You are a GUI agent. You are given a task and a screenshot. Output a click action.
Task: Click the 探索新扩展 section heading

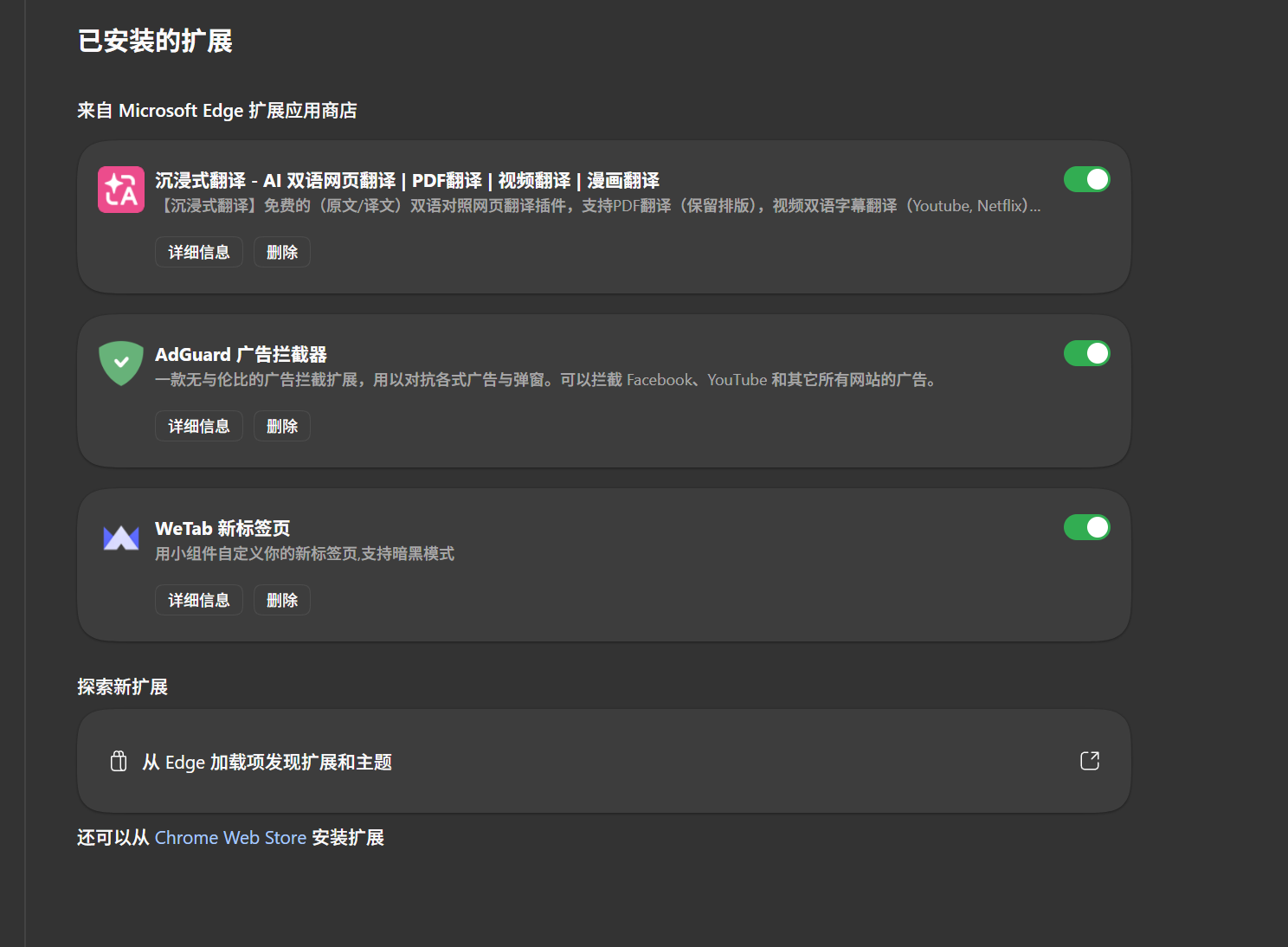point(122,687)
